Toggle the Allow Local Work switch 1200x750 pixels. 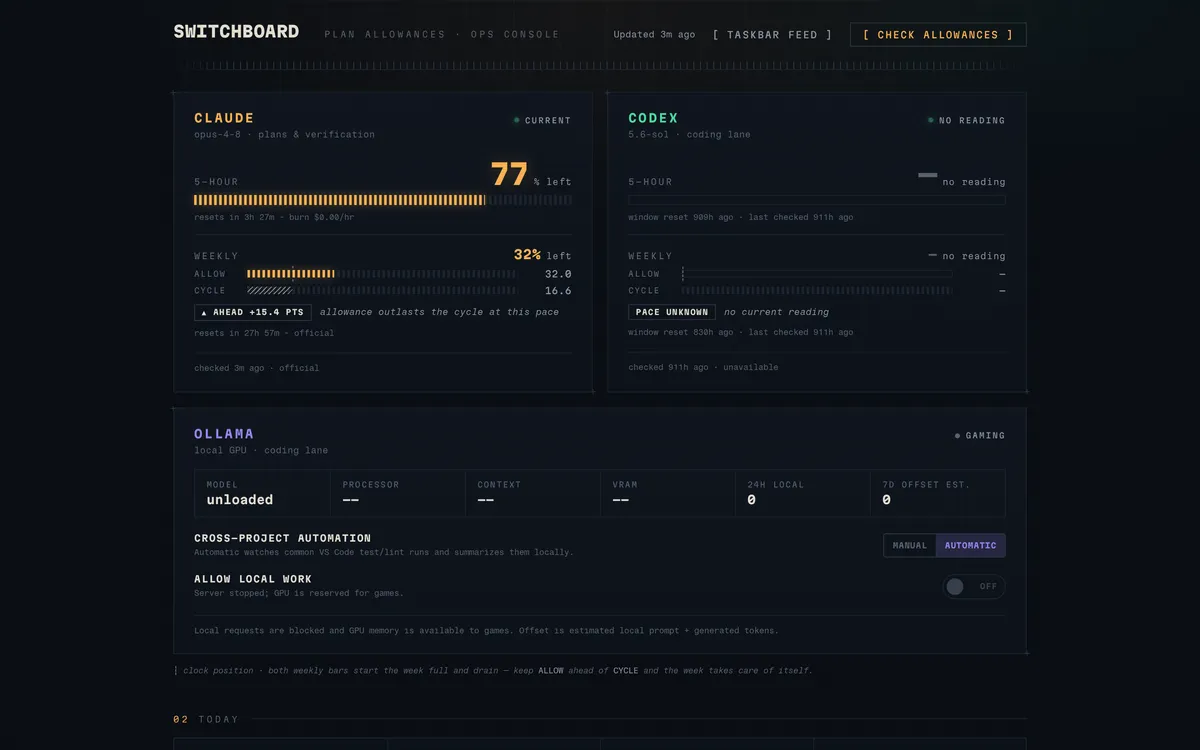pyautogui.click(x=973, y=586)
